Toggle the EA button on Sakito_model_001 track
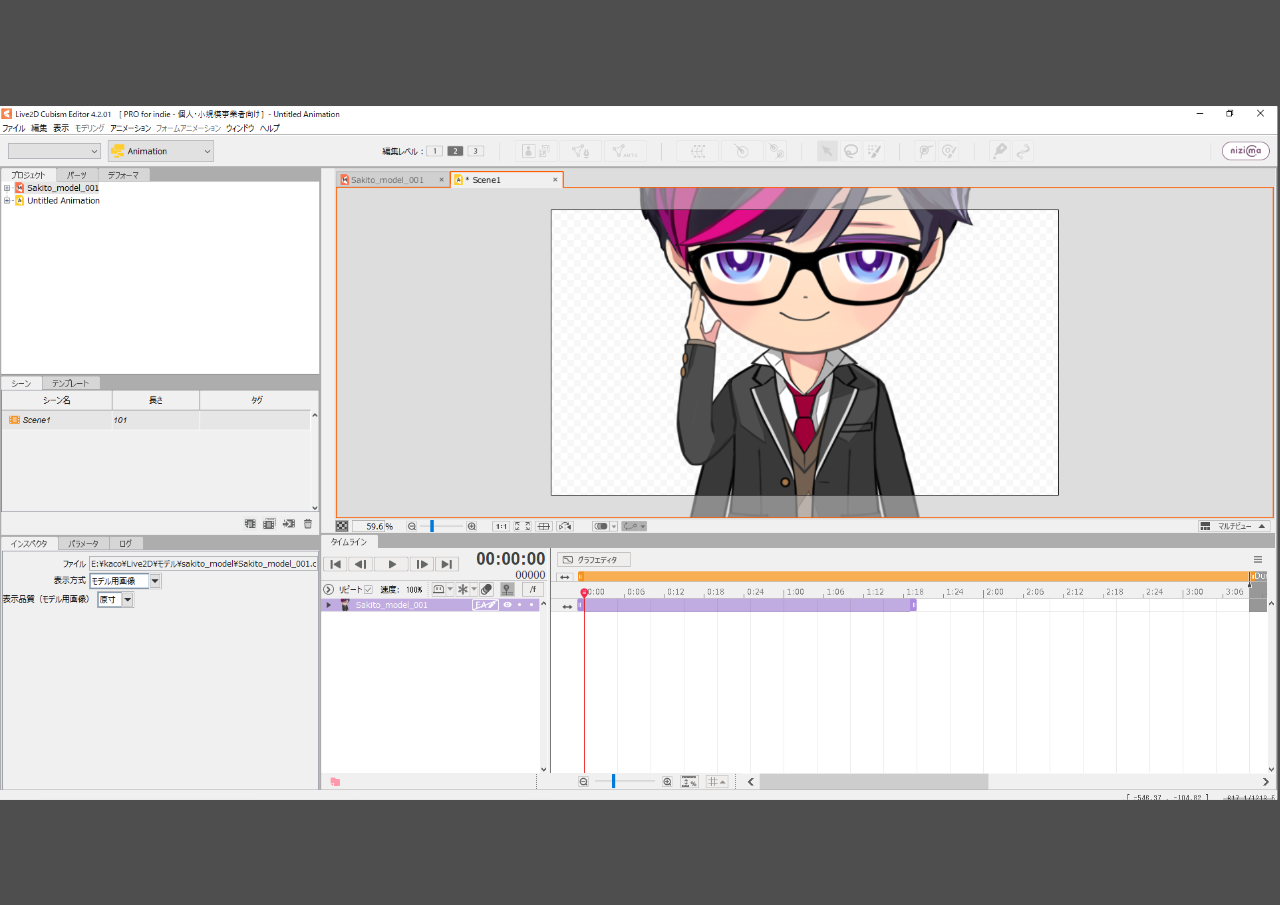Image resolution: width=1280 pixels, height=905 pixels. click(485, 605)
